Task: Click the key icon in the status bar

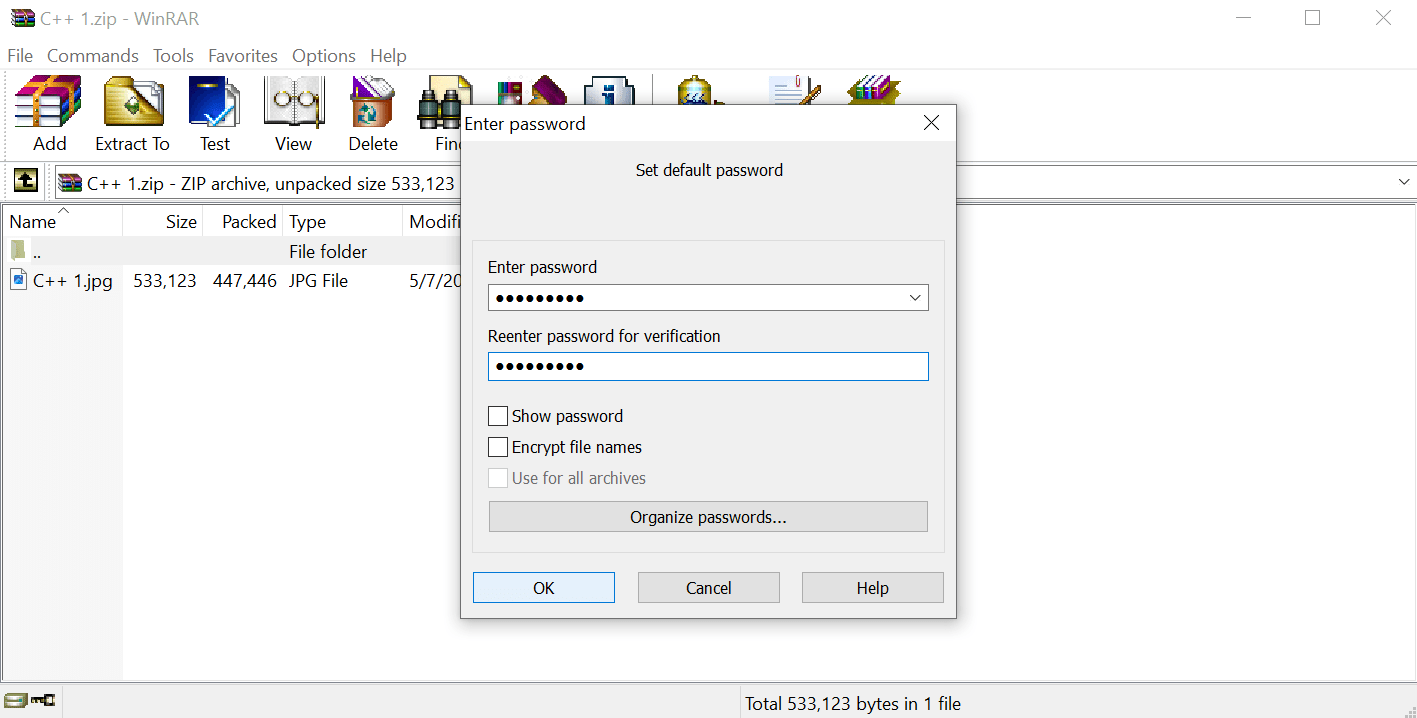Action: tap(44, 700)
